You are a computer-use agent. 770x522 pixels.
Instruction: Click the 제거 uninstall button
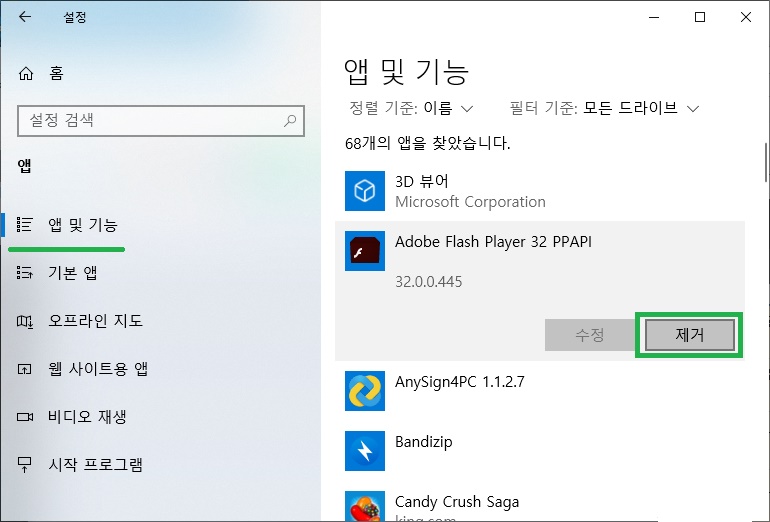click(689, 335)
